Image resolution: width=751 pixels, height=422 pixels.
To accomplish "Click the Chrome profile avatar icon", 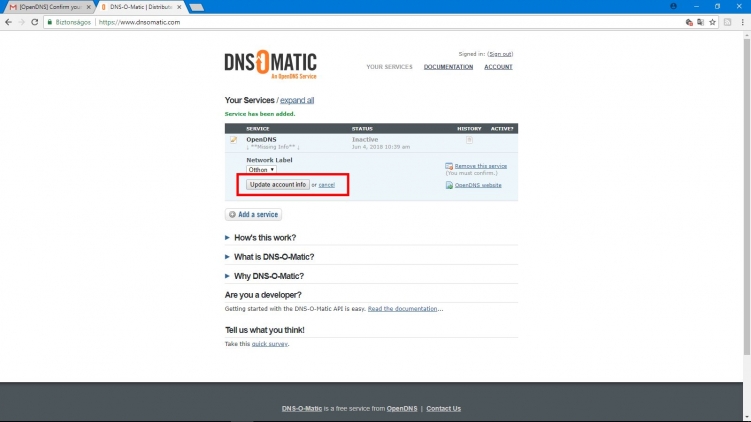I will click(673, 6).
